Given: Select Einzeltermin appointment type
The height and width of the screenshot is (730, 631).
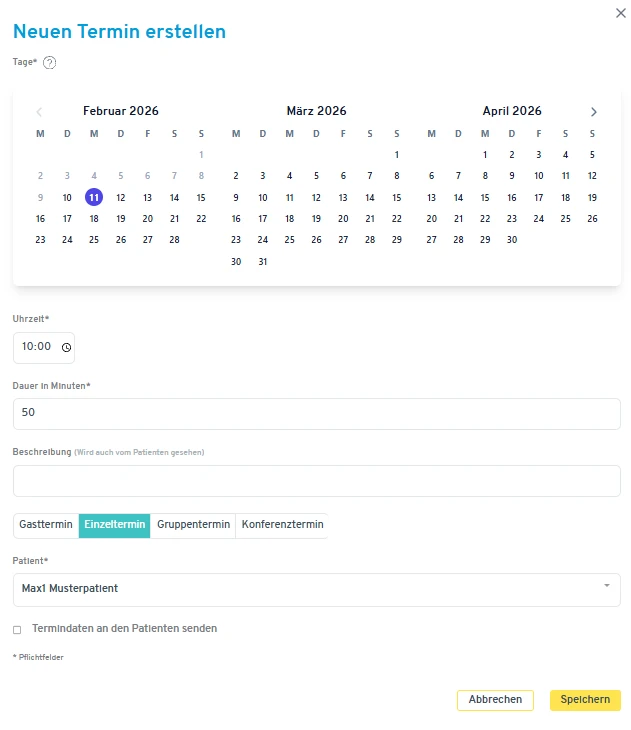Looking at the screenshot, I should [x=115, y=525].
